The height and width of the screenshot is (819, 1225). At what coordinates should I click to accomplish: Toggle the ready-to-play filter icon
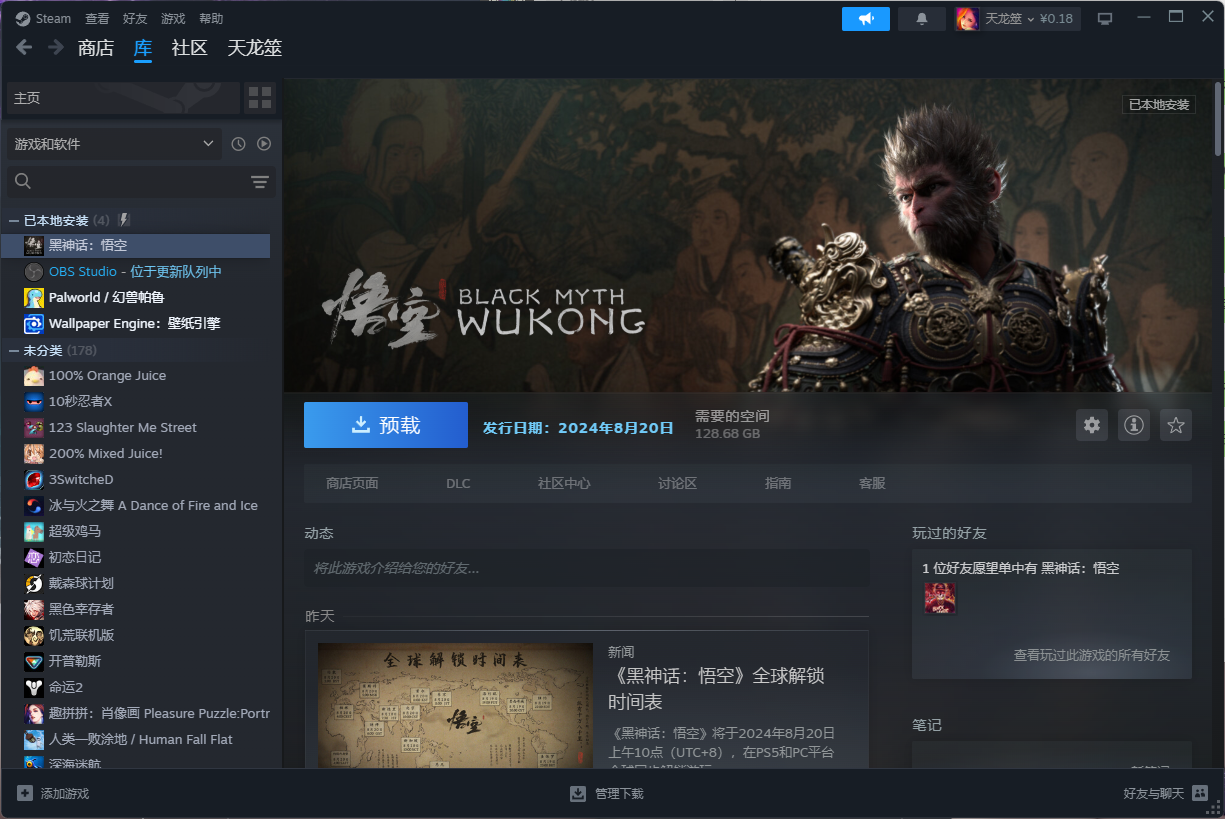tap(264, 144)
